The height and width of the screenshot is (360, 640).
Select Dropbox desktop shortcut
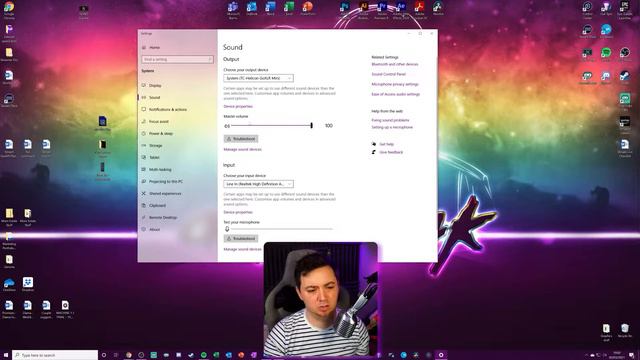(28, 284)
